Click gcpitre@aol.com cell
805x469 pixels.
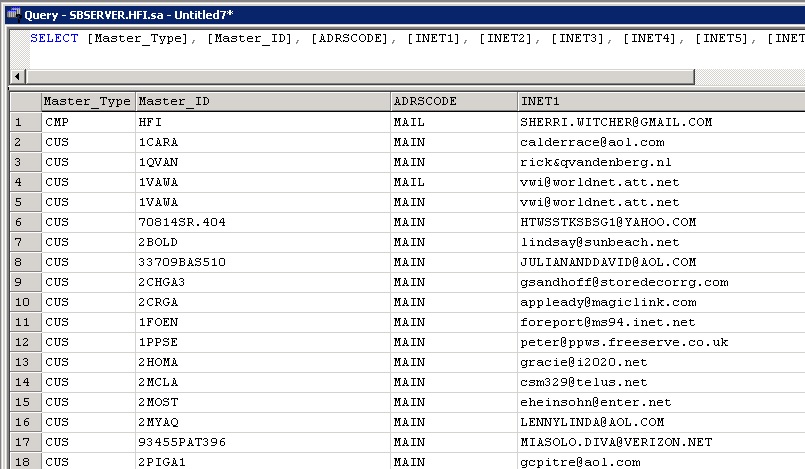[661, 461]
